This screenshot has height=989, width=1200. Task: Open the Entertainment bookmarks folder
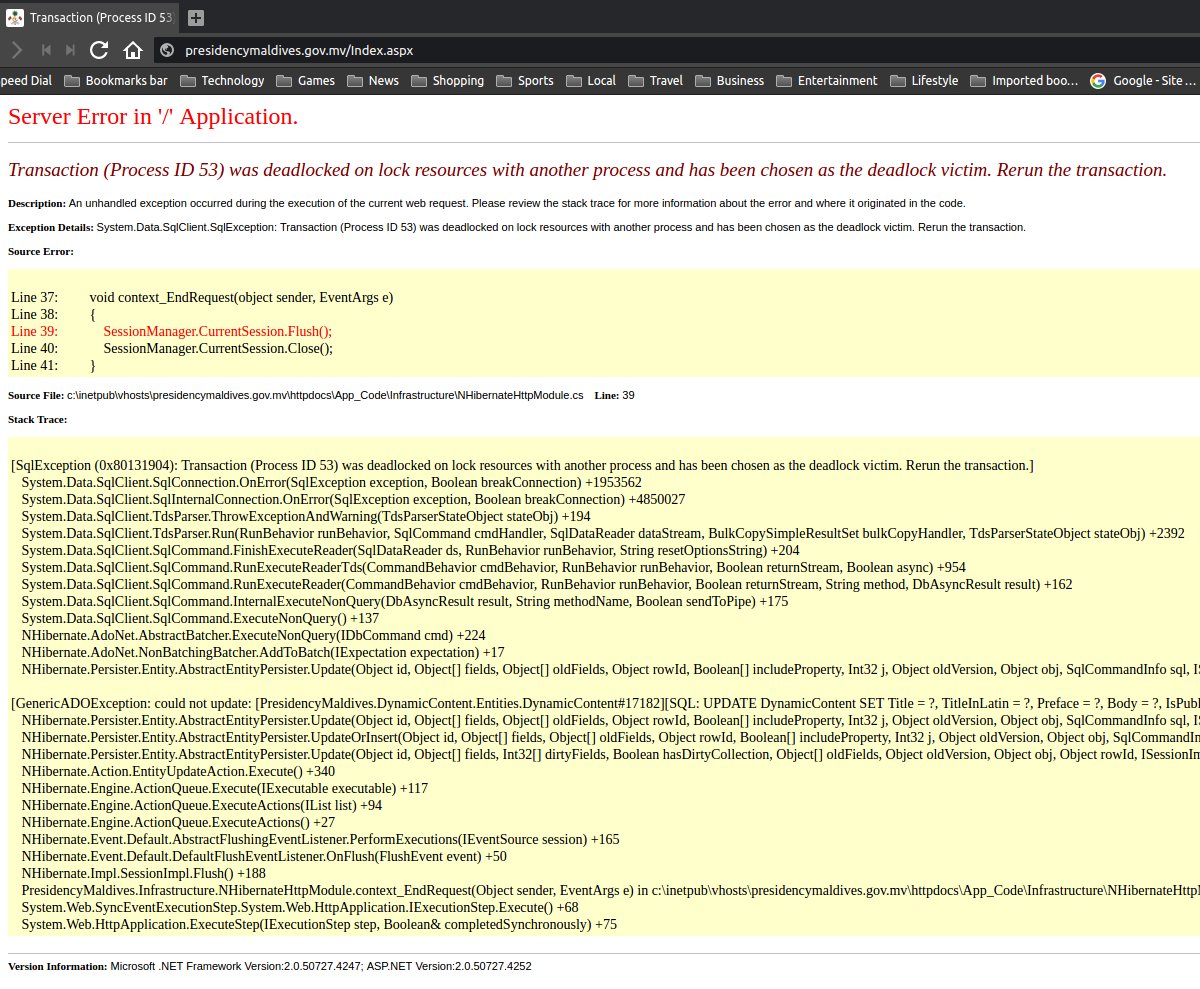point(827,81)
